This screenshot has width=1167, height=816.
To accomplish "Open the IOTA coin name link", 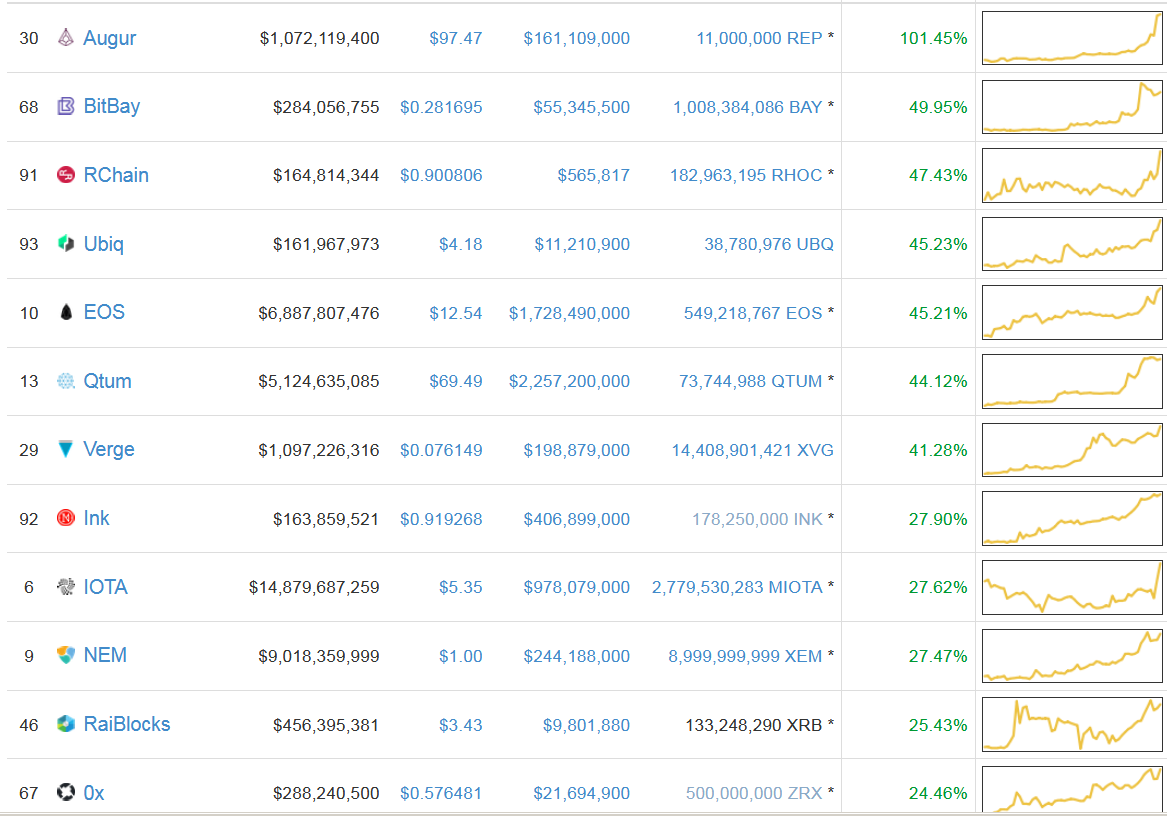I will [106, 587].
